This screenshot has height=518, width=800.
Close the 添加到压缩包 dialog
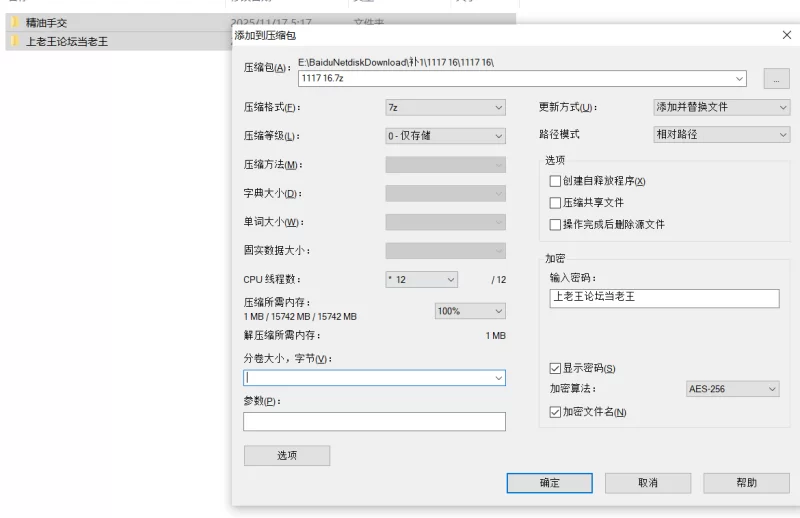pyautogui.click(x=786, y=35)
